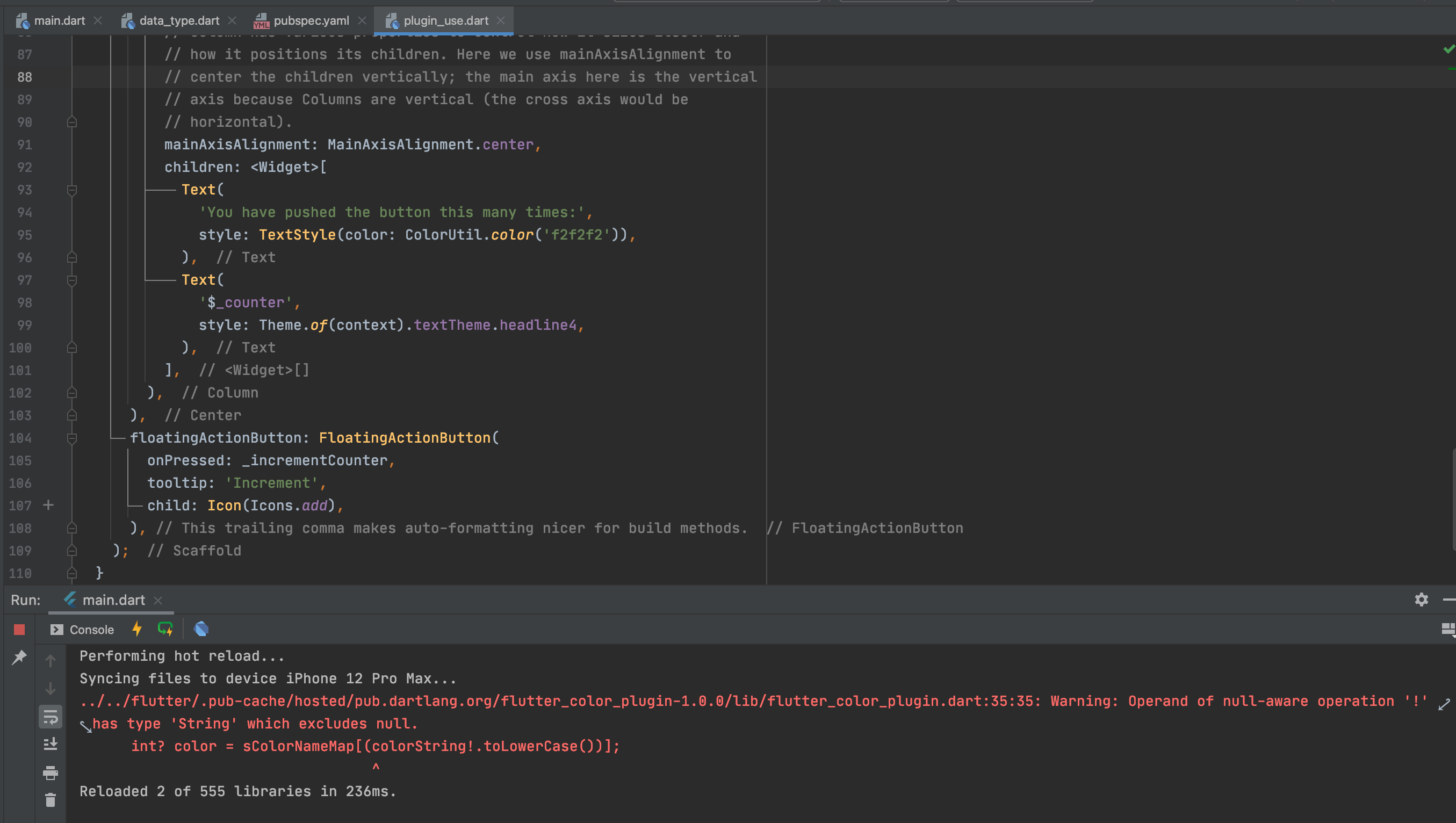The image size is (1456, 823).
Task: Toggle scroll to end of console
Action: [51, 745]
